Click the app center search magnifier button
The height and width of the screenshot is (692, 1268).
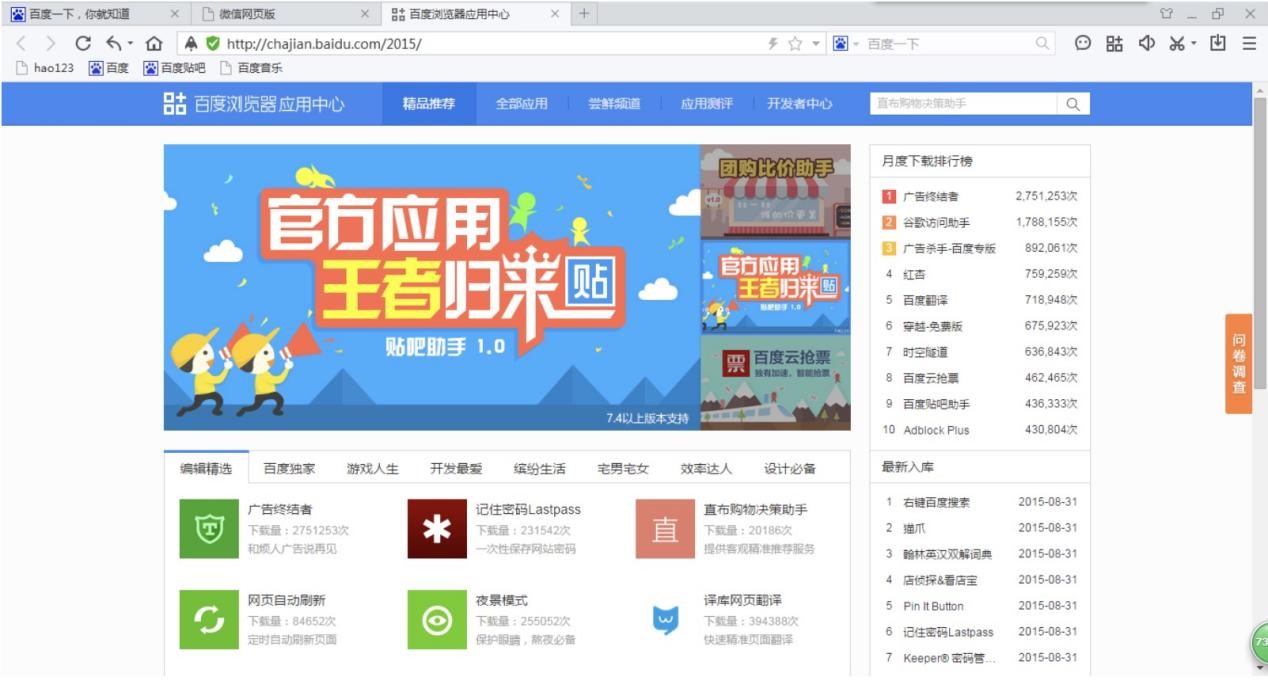1073,104
